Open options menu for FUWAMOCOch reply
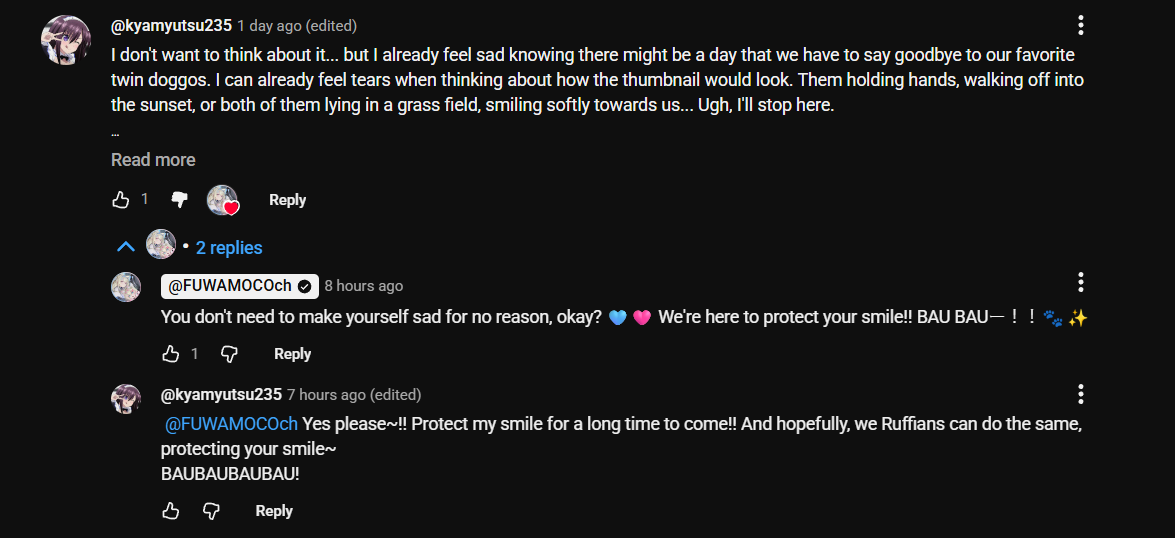 [1081, 282]
